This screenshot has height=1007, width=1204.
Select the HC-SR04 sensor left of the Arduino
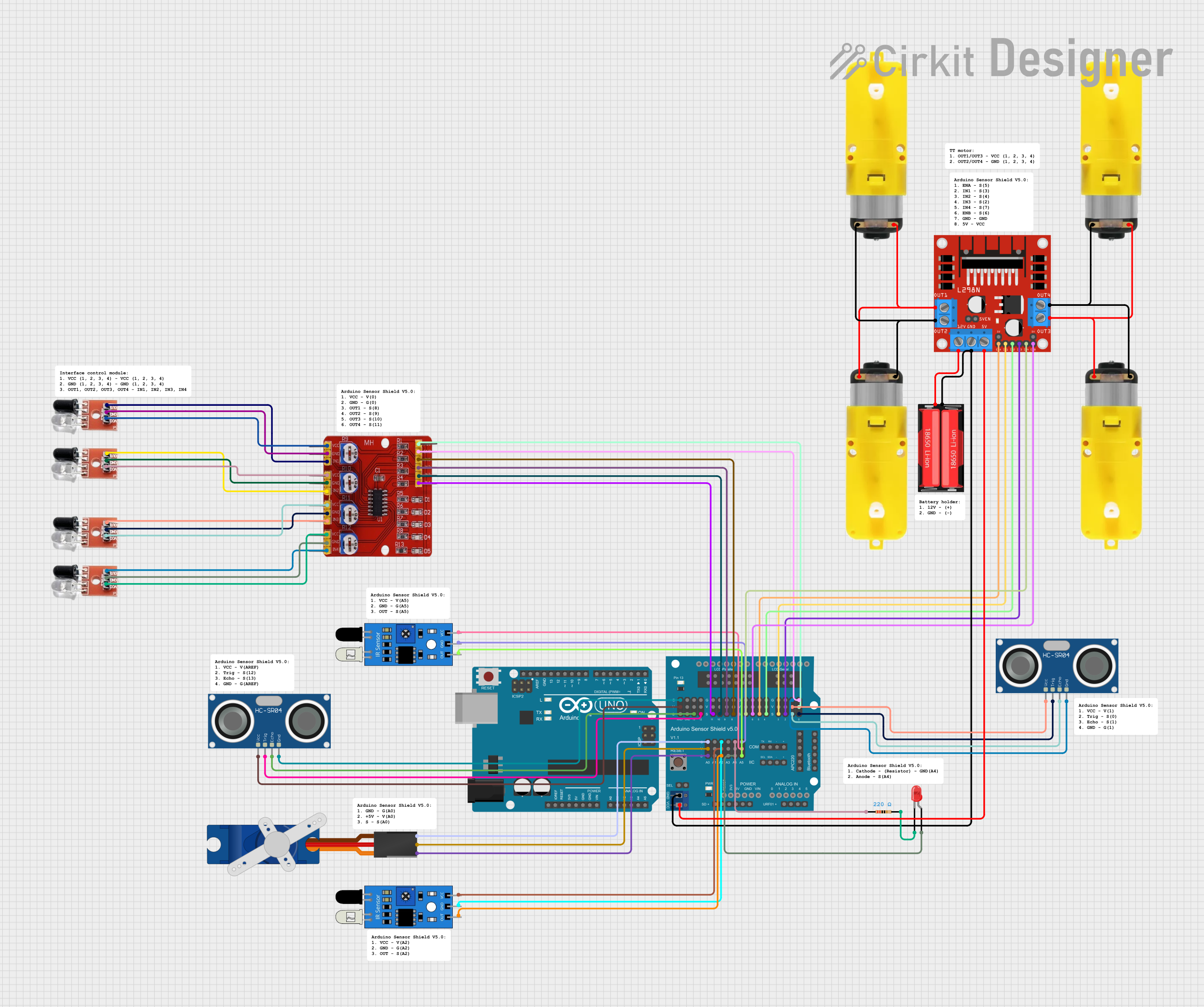(x=269, y=721)
